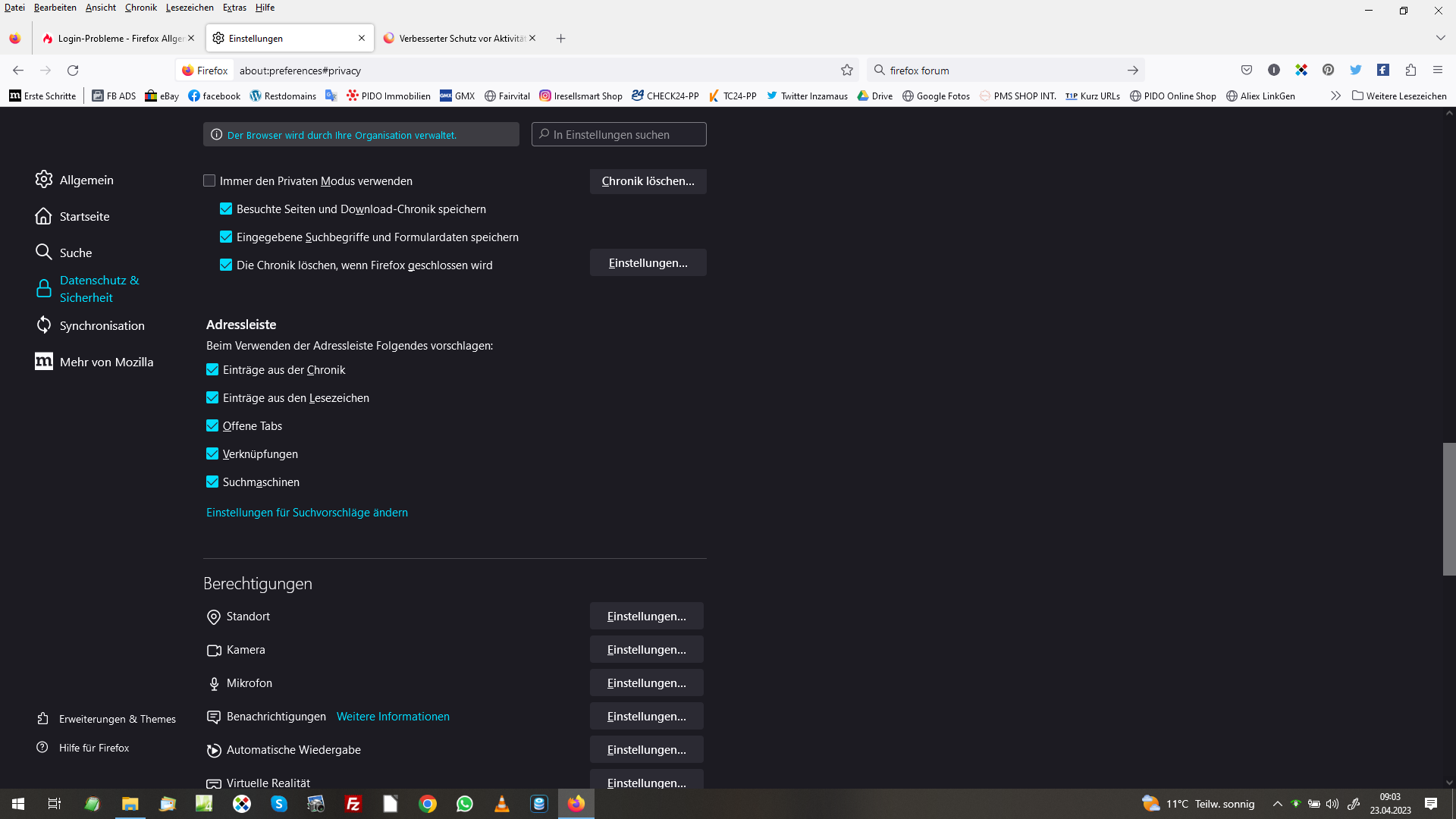Click the In Einstellungen suchen field

point(620,135)
